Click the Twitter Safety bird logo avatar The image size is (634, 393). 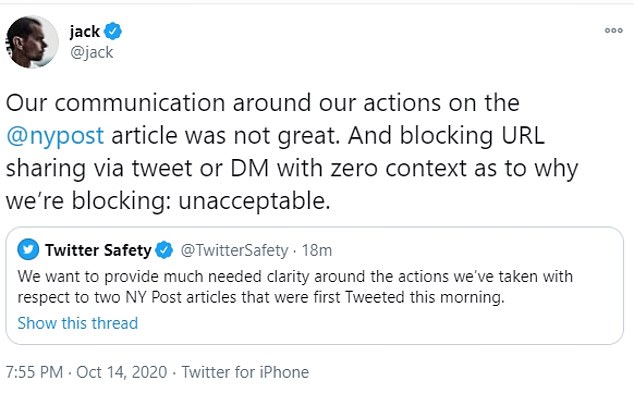coord(28,249)
